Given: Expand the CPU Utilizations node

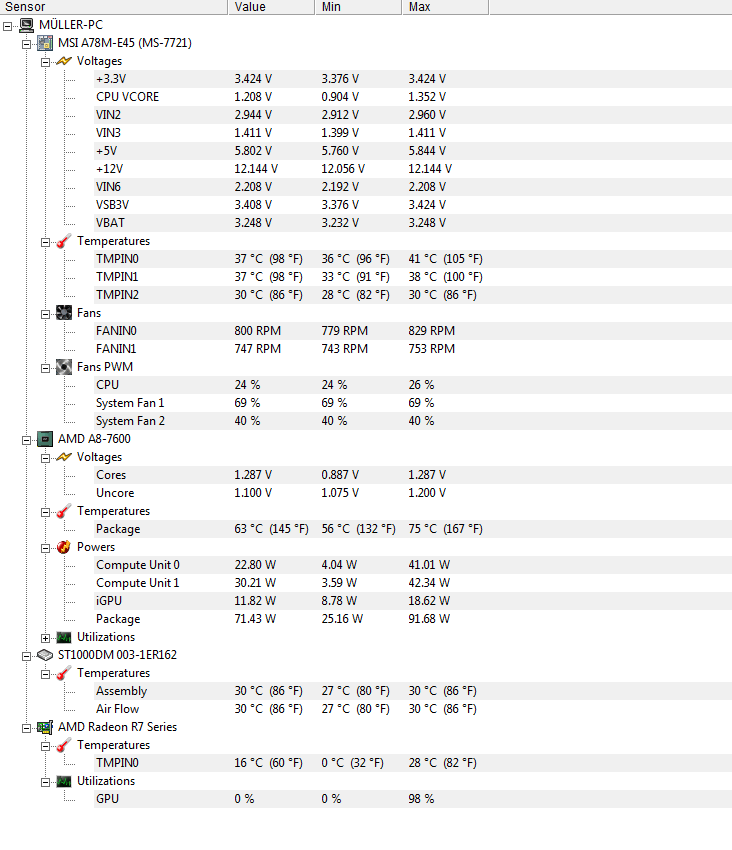Looking at the screenshot, I should pos(46,638).
